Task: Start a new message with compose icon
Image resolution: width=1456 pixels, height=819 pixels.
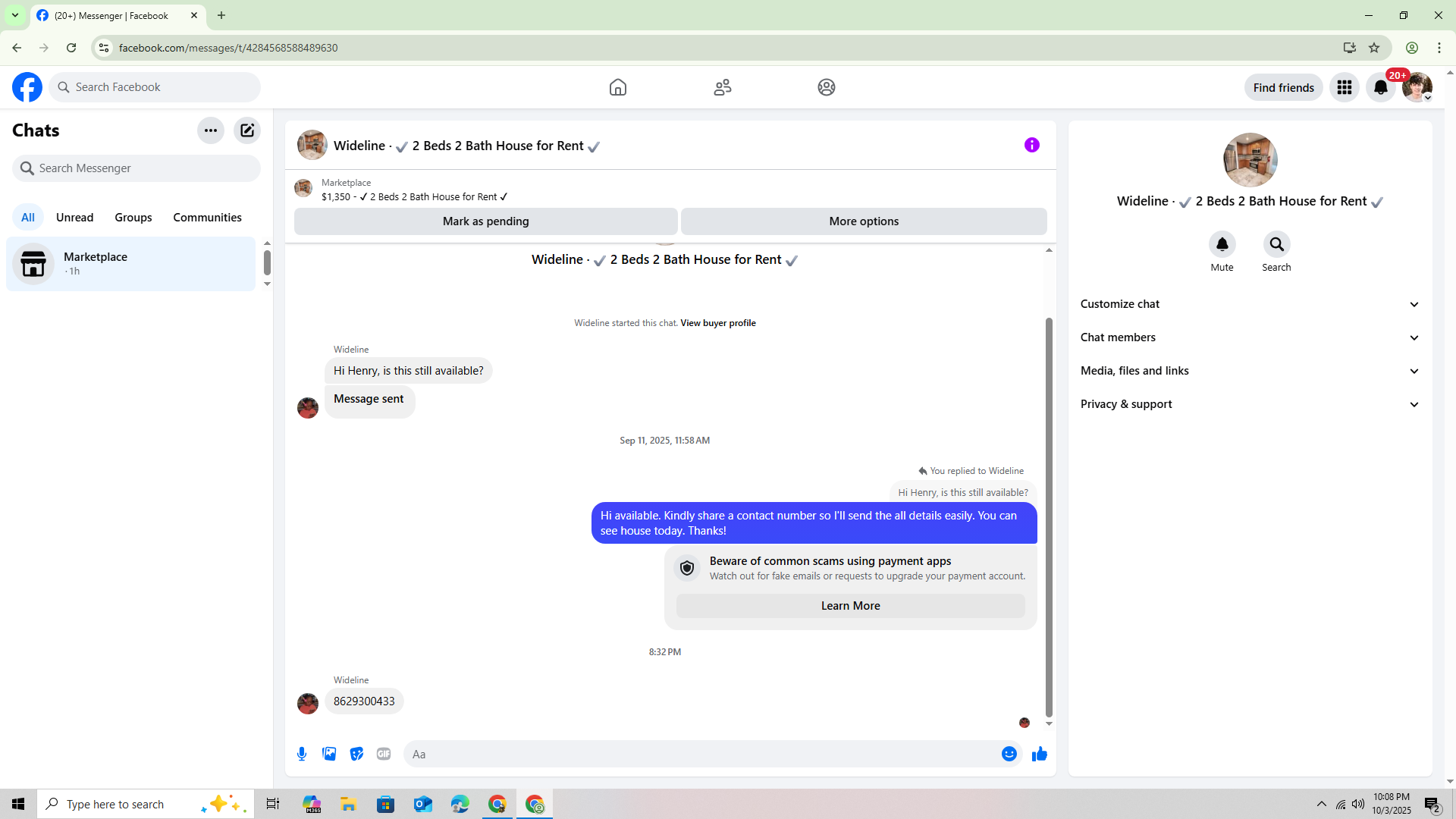Action: [247, 130]
